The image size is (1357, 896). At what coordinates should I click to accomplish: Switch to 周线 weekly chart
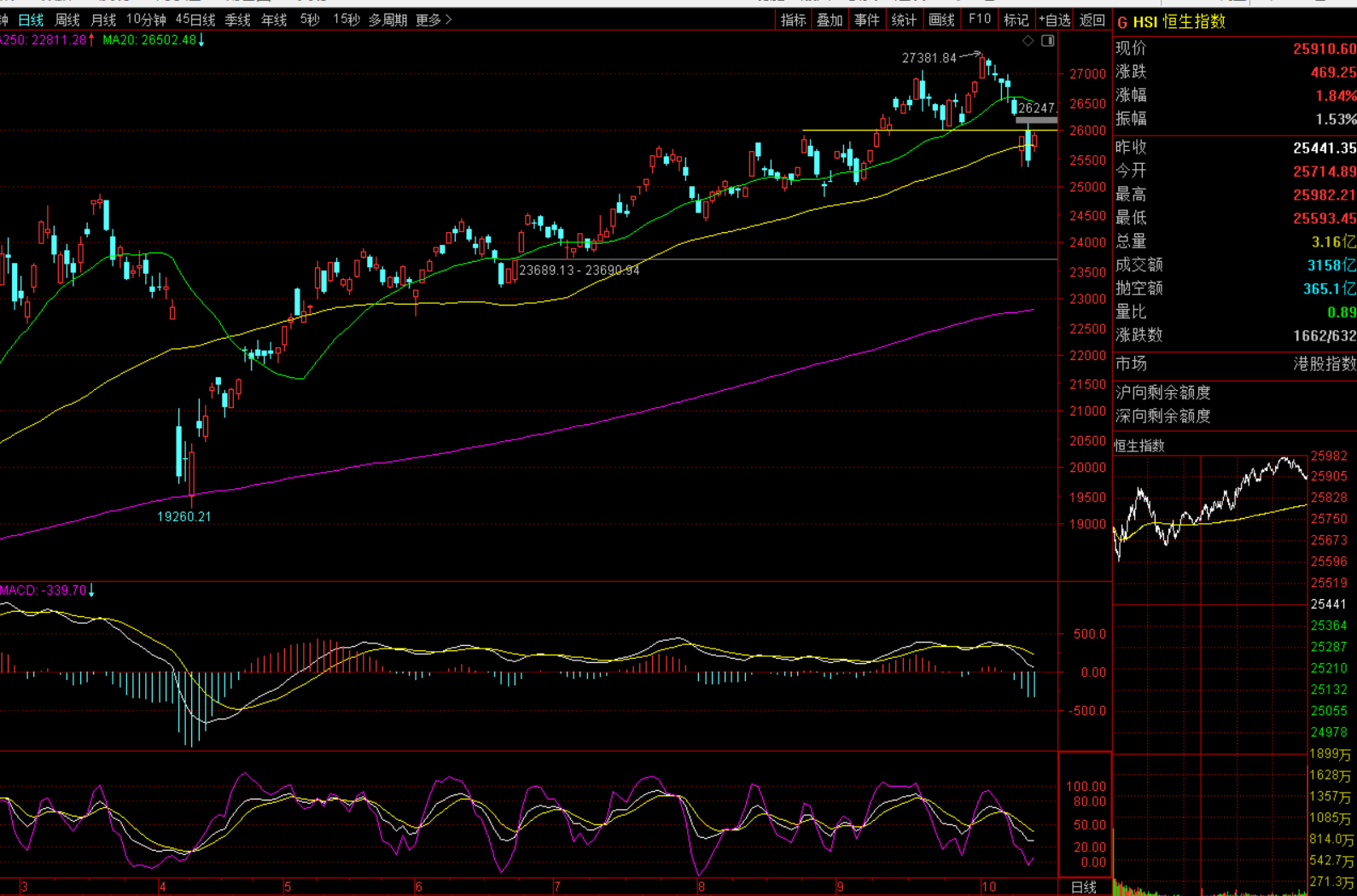coord(67,20)
